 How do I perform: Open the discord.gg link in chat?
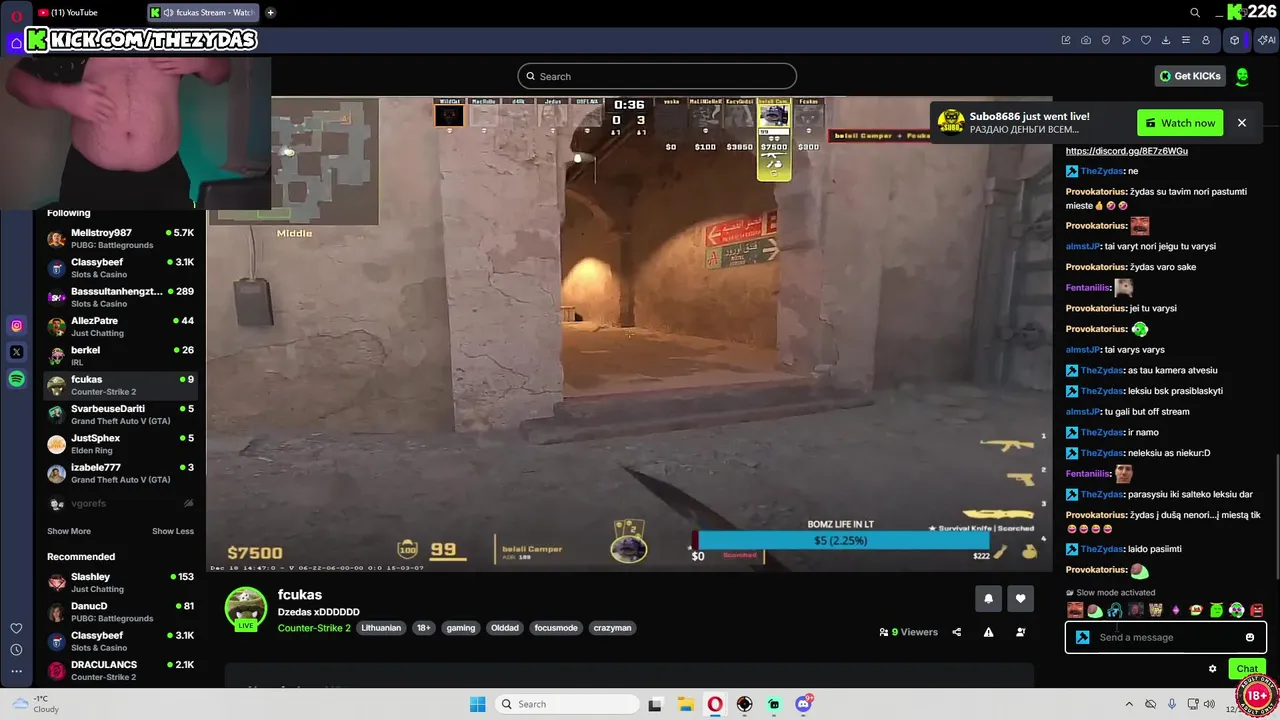[x=1127, y=151]
